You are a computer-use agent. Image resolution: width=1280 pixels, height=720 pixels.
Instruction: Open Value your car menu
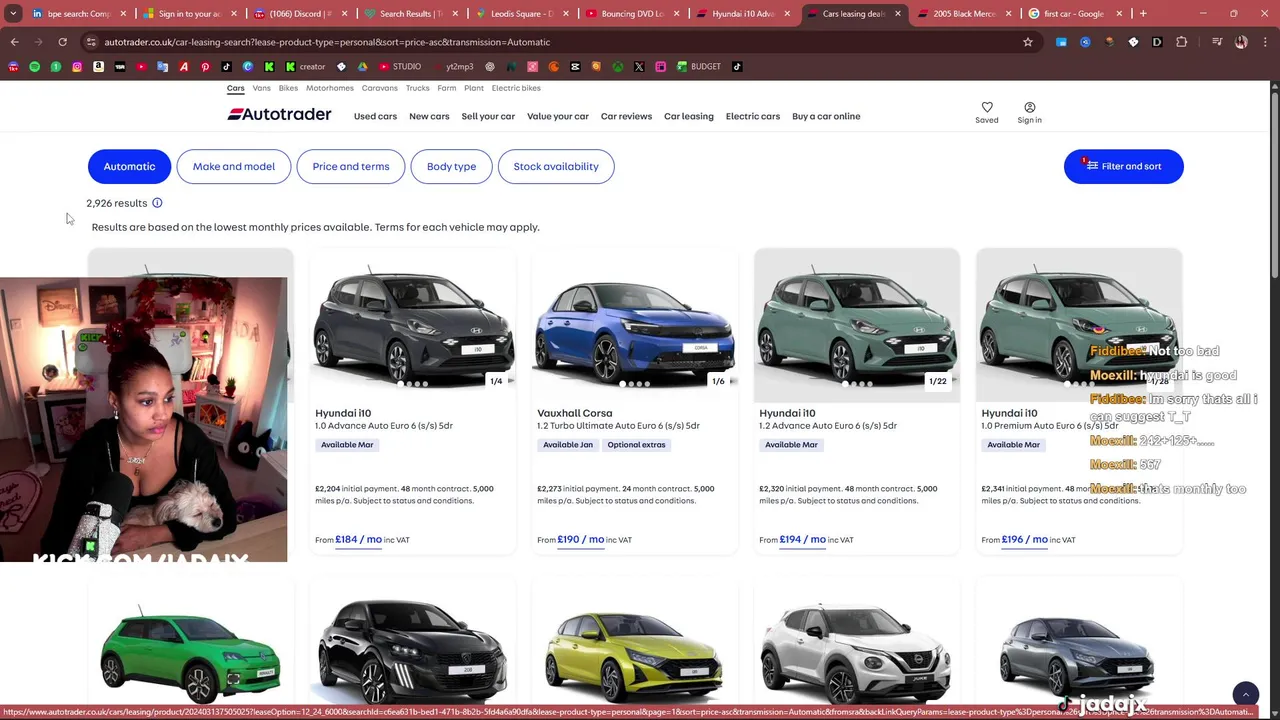click(x=558, y=116)
